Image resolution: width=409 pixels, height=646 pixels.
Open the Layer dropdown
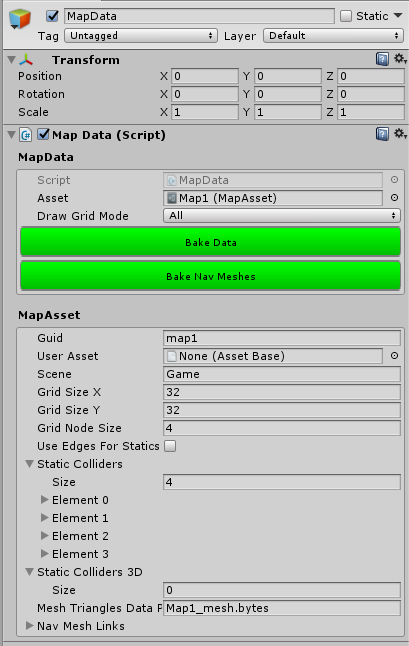334,36
